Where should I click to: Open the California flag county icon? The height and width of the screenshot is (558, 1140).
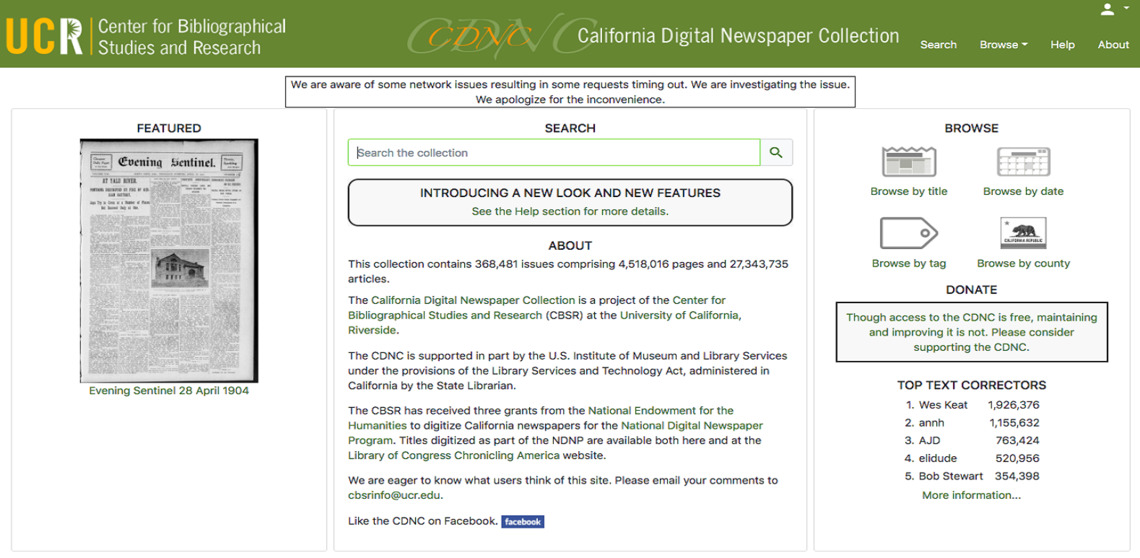point(1023,234)
